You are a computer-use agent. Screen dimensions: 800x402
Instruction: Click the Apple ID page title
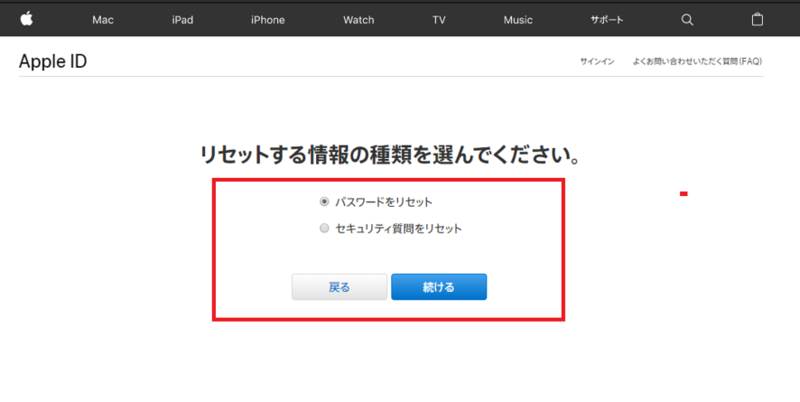(53, 61)
